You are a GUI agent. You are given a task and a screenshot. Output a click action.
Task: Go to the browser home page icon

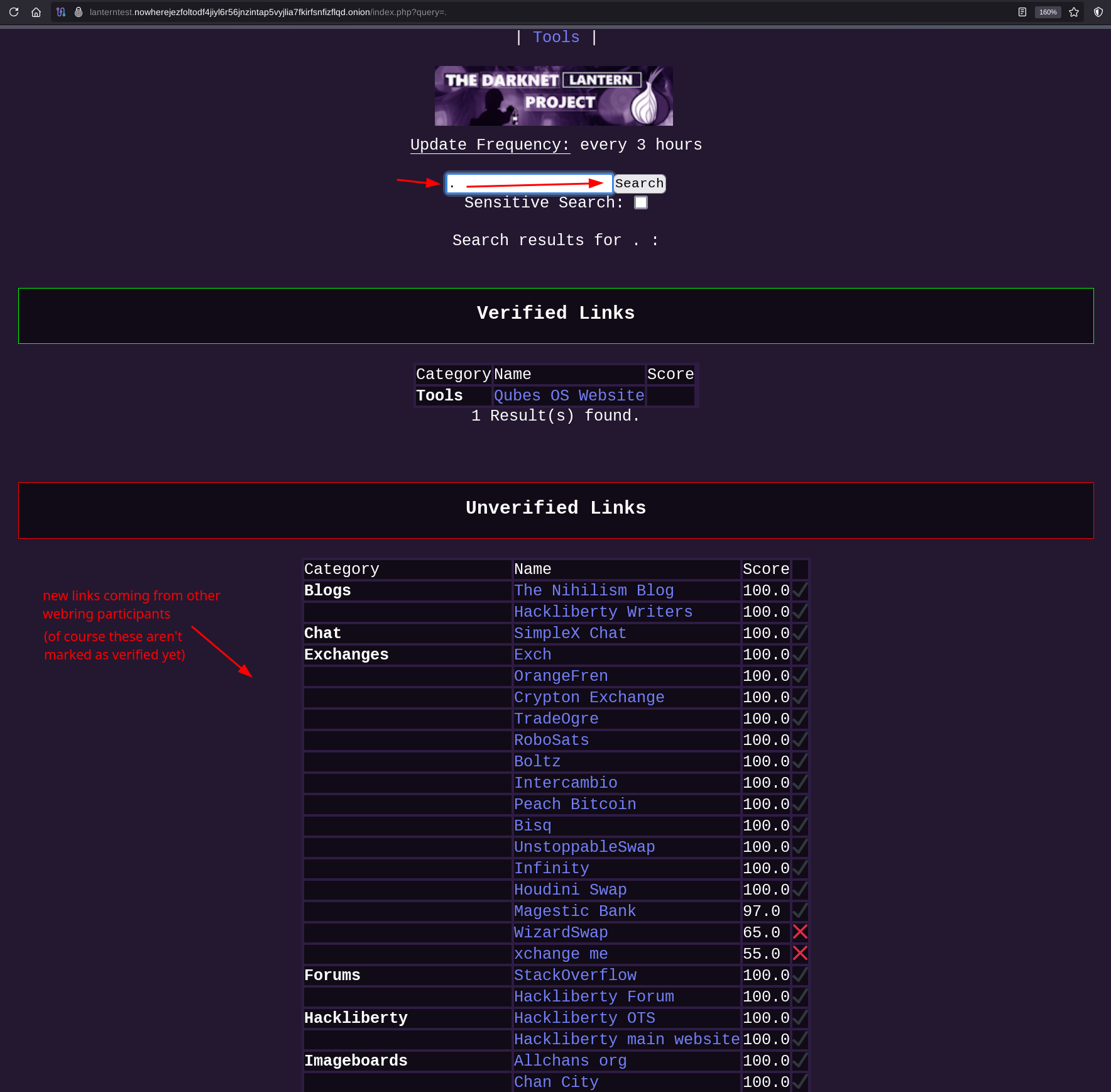[36, 12]
